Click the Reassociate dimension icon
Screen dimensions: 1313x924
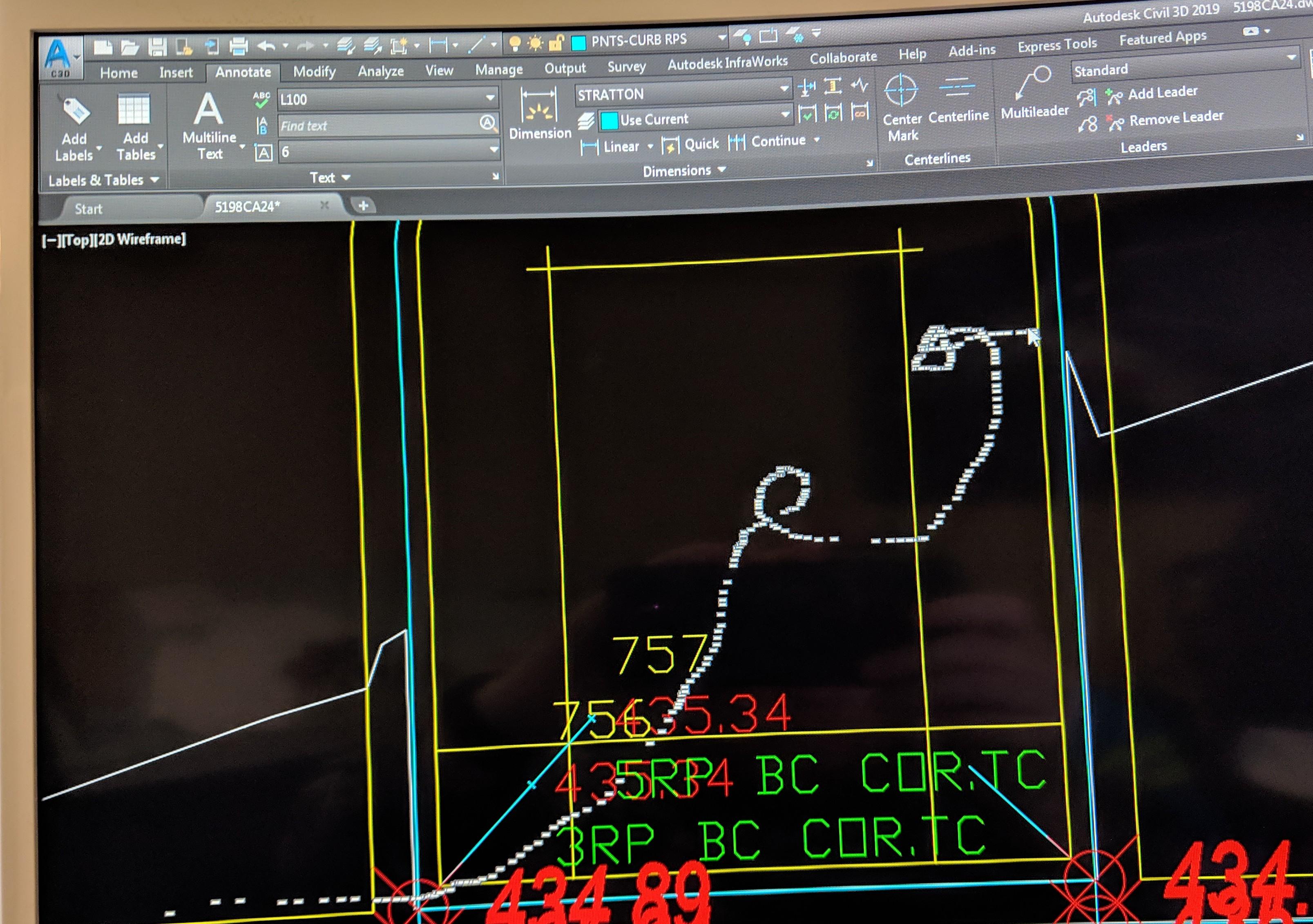[x=860, y=112]
